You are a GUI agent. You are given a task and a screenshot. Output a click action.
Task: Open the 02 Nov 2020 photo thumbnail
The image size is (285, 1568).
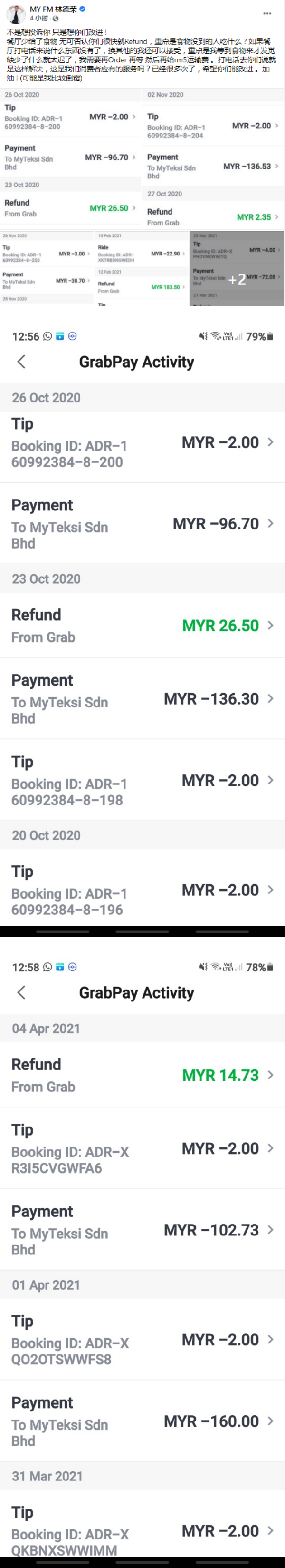[213, 157]
